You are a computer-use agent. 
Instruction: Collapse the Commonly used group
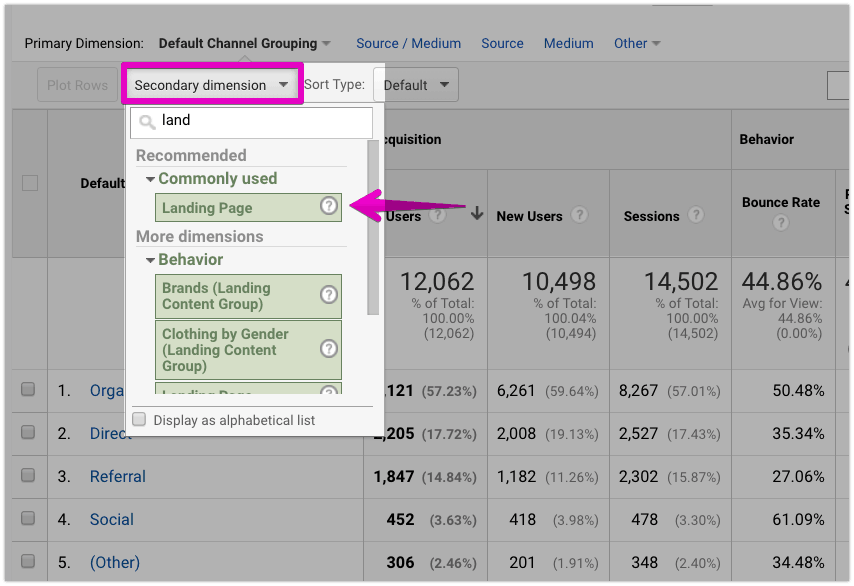pos(150,179)
